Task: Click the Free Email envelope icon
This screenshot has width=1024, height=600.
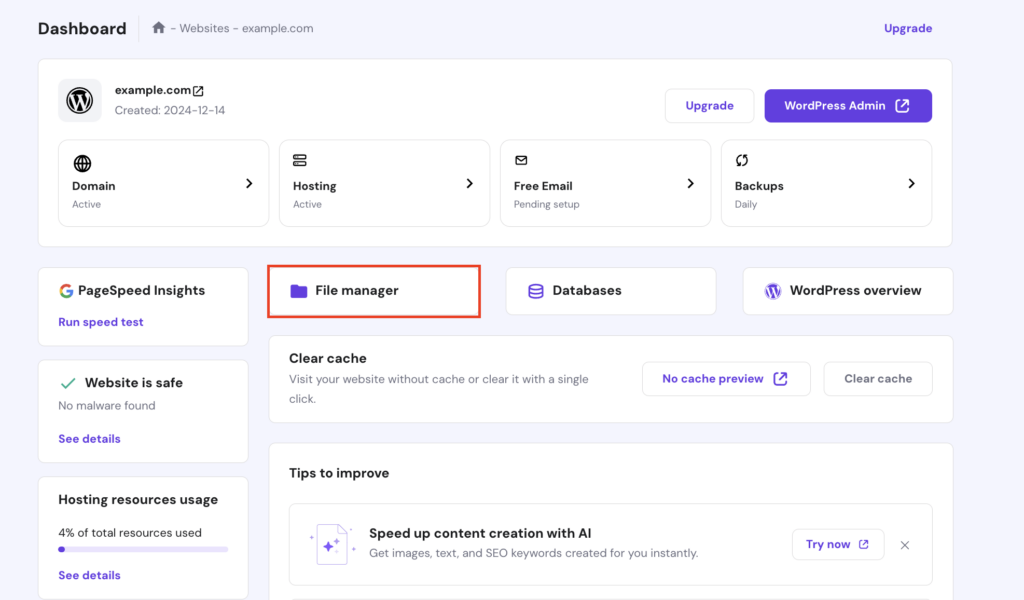Action: 521,158
